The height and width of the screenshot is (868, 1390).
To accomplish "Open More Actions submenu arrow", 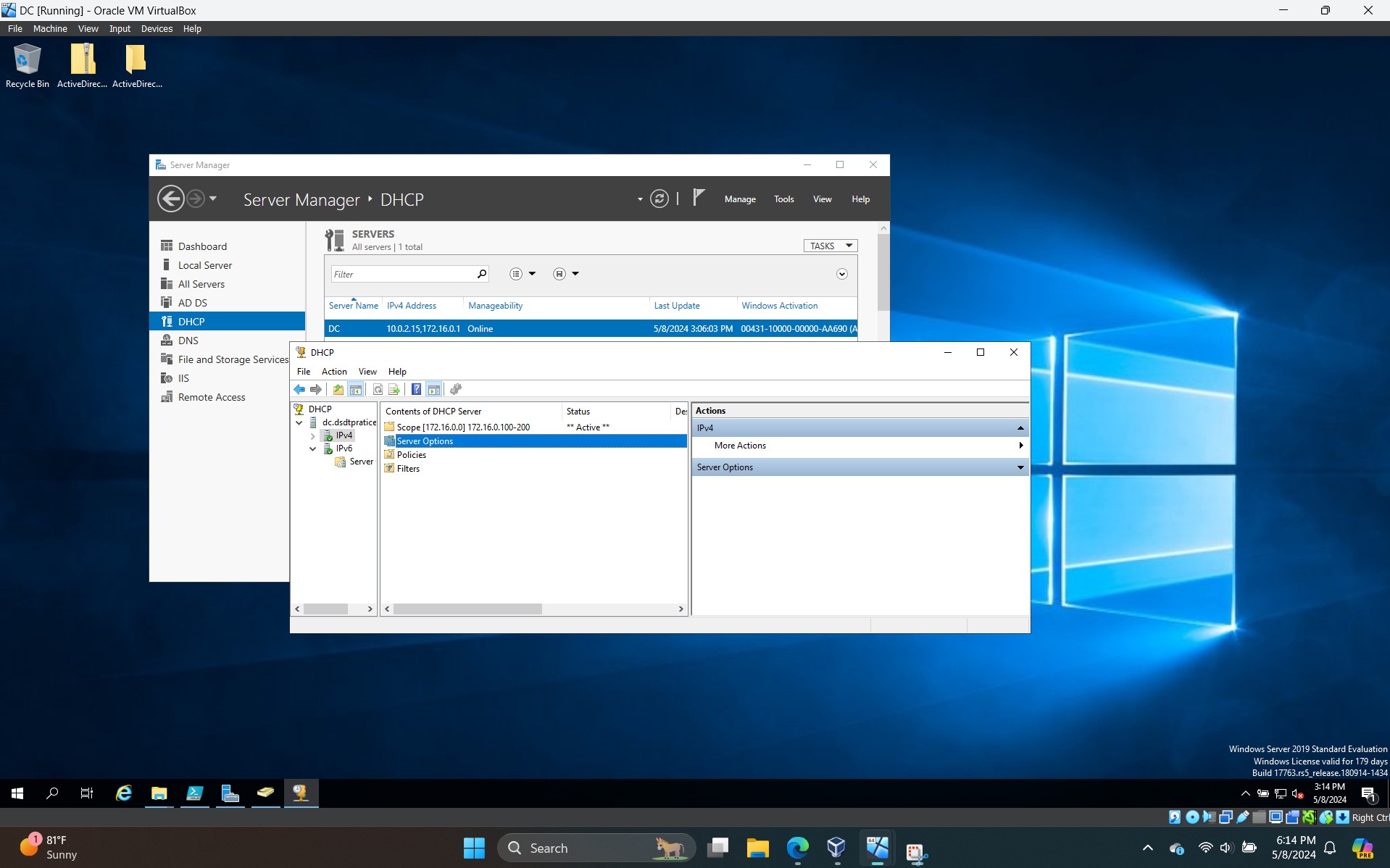I will pos(1021,446).
